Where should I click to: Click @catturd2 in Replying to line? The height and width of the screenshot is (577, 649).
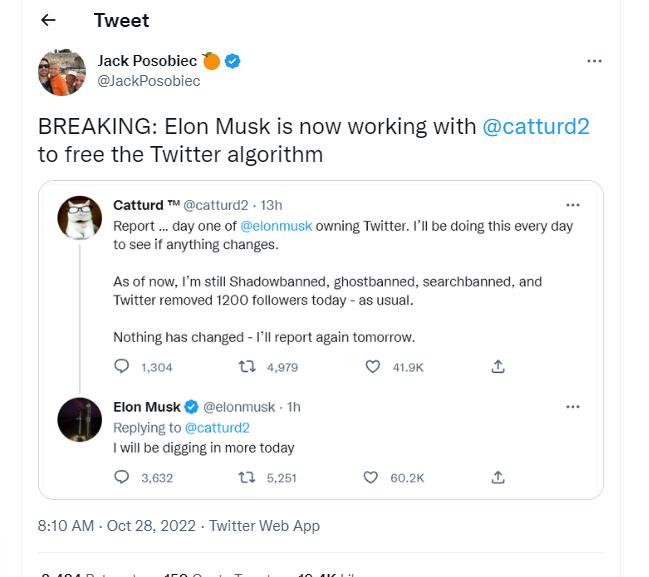217,428
